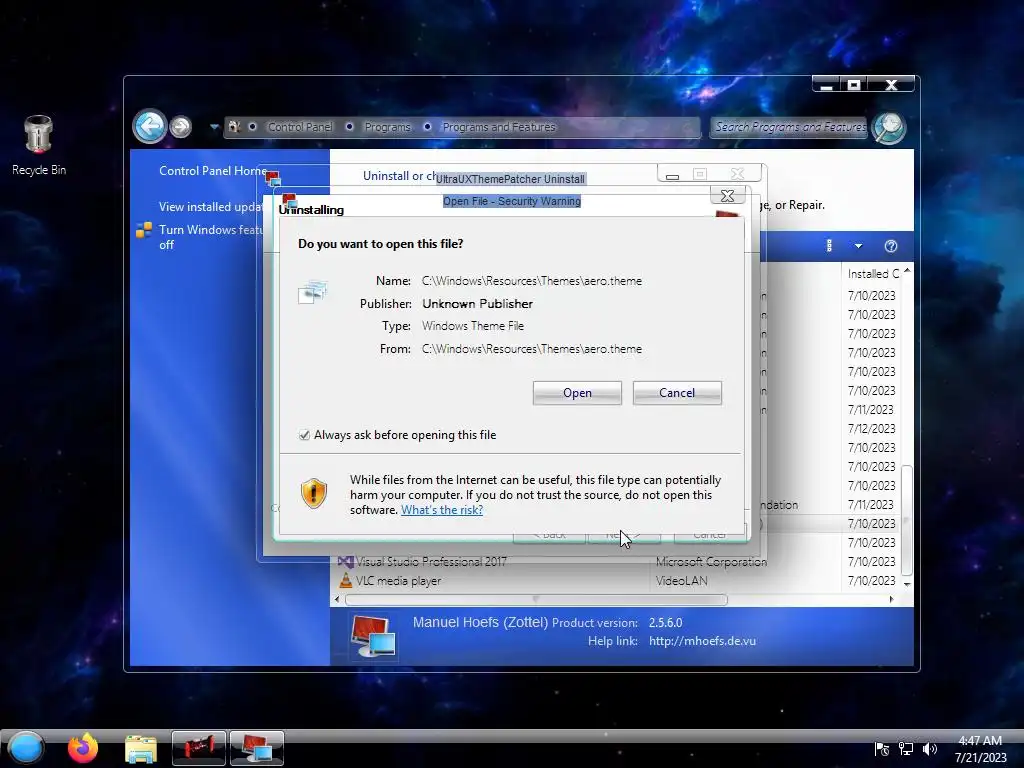Click the VLC cone icon in the list
Image resolution: width=1024 pixels, height=768 pixels.
pyautogui.click(x=345, y=580)
